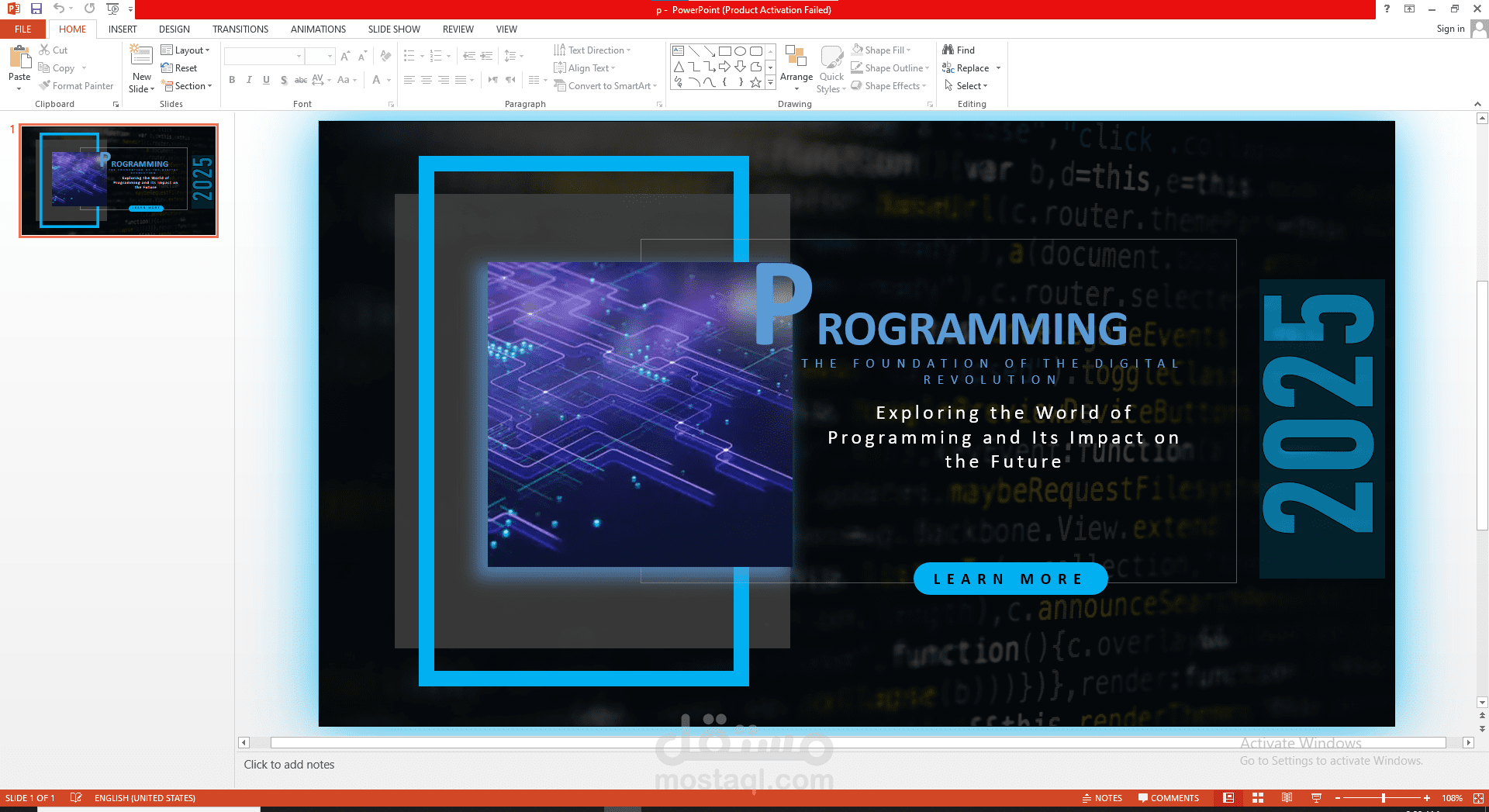This screenshot has height=812, width=1489.
Task: Click the Redo/Repeat icon in the title bar
Action: click(x=90, y=9)
